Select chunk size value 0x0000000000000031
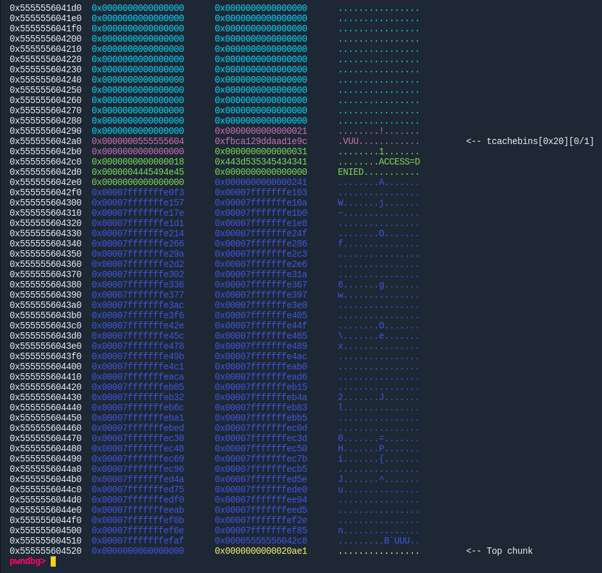Screen dimensions: 602x573 261,151
